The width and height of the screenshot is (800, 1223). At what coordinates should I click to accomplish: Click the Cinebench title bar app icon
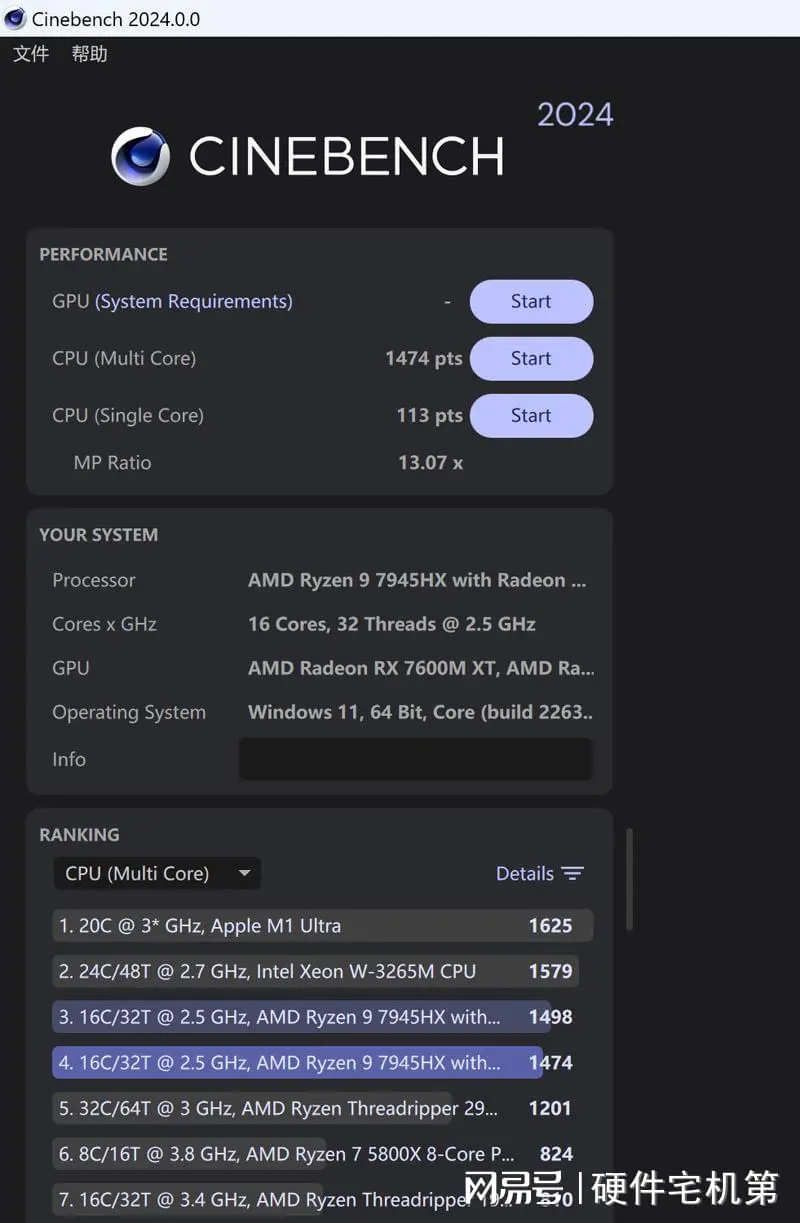[15, 18]
